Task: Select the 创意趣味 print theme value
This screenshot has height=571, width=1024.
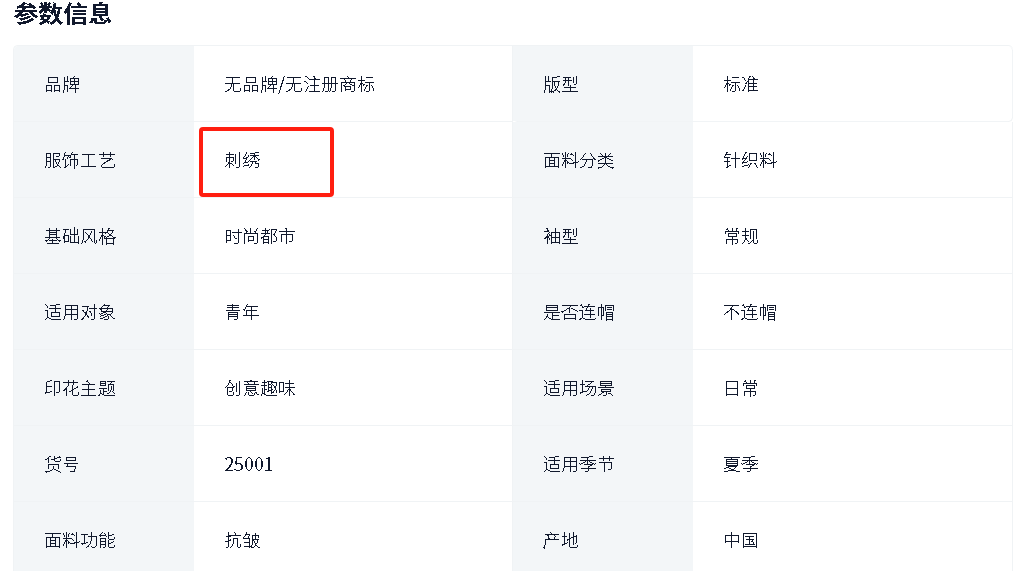Action: pos(260,389)
